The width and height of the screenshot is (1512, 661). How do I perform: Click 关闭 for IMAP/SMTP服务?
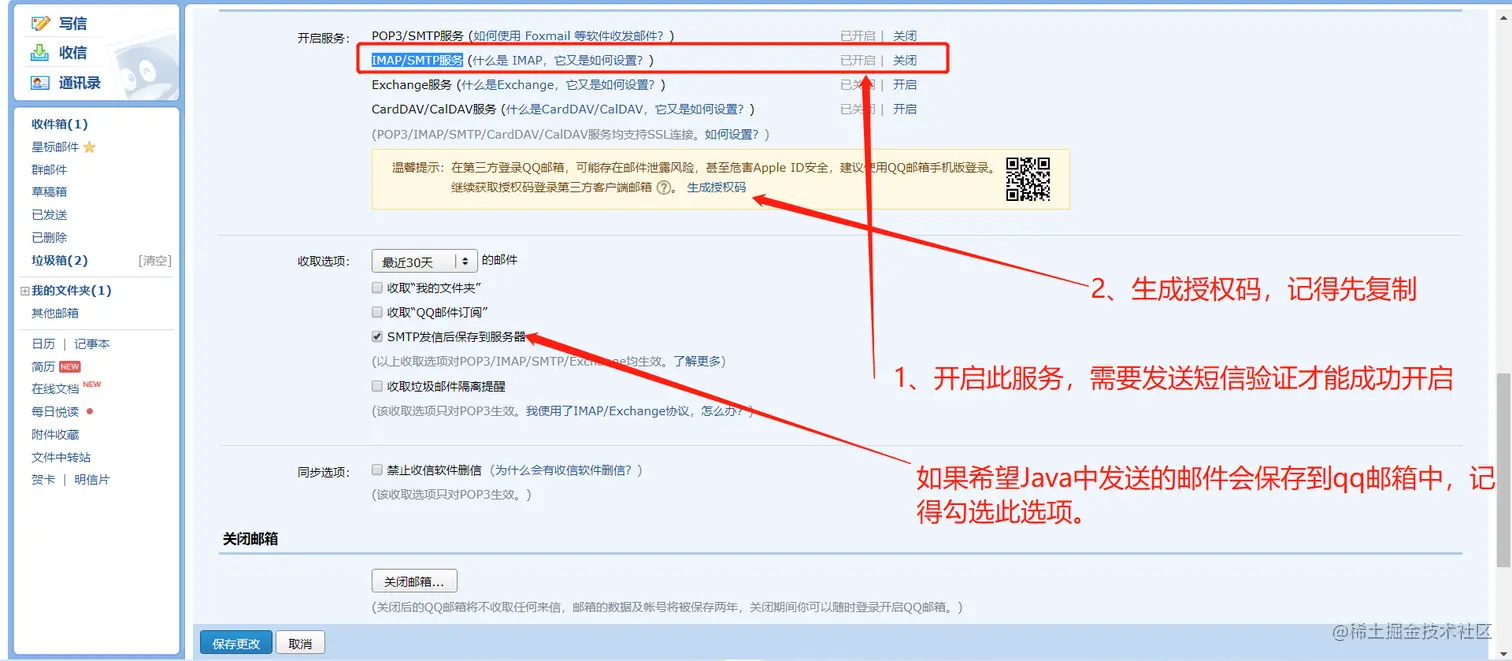click(x=905, y=60)
